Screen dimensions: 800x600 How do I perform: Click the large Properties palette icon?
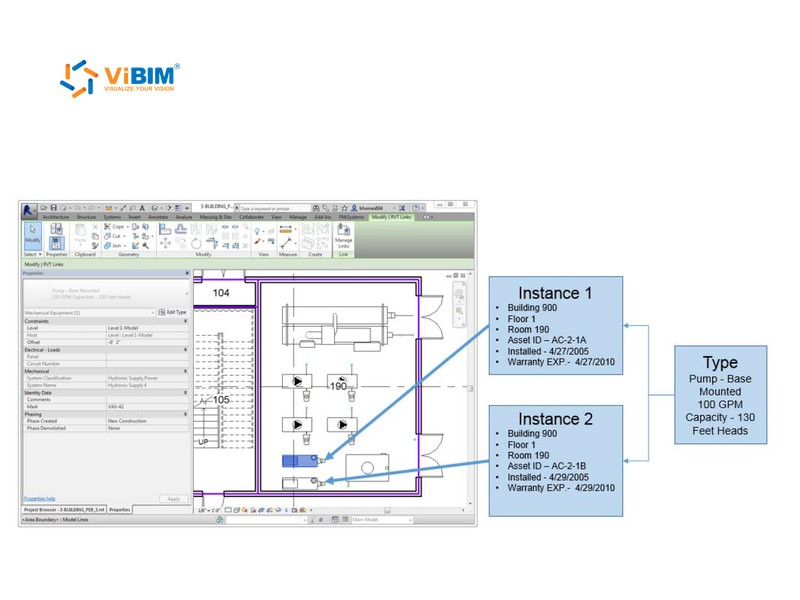[x=57, y=243]
